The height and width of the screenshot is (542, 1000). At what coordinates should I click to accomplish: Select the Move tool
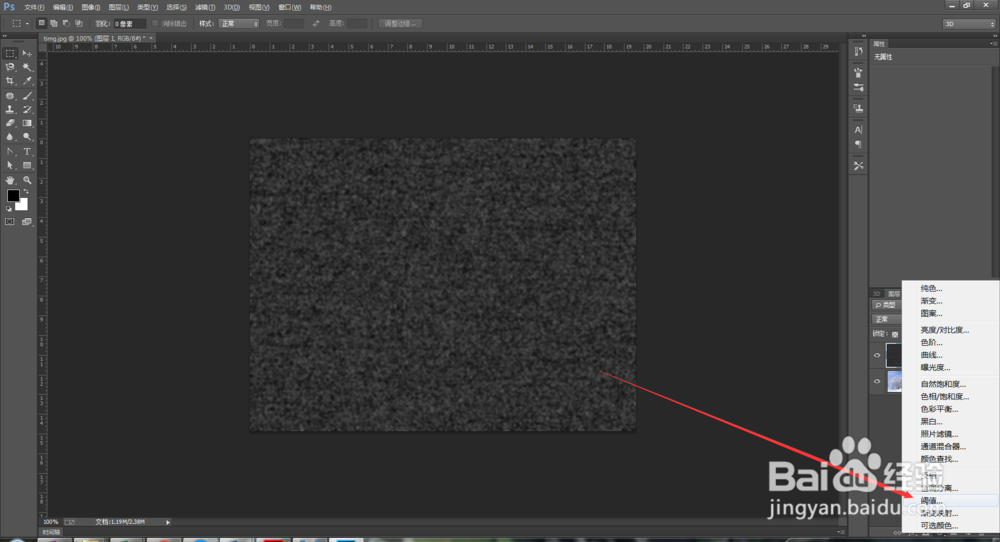pyautogui.click(x=27, y=54)
